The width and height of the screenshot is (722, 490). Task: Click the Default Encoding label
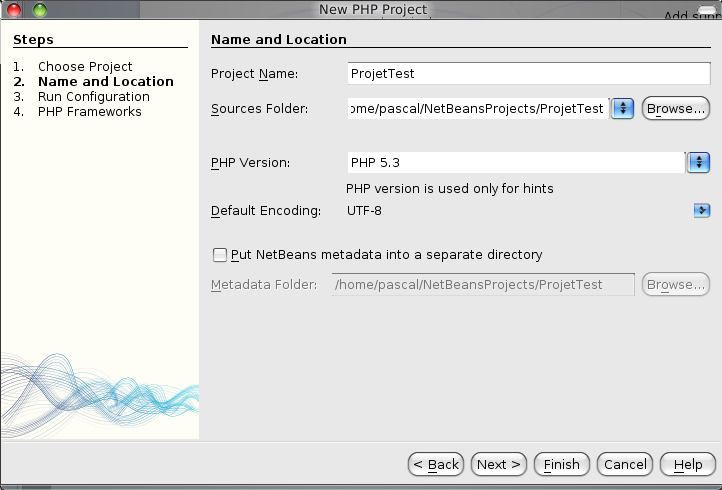(x=266, y=211)
